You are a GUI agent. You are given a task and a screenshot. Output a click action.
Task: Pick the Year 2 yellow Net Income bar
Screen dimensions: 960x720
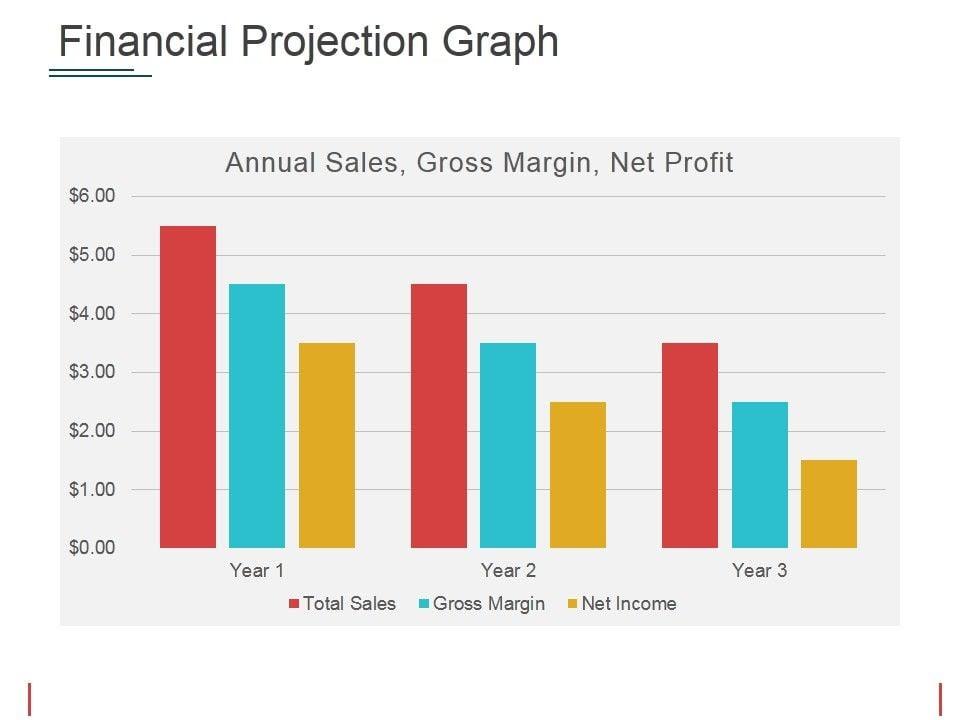(x=578, y=475)
